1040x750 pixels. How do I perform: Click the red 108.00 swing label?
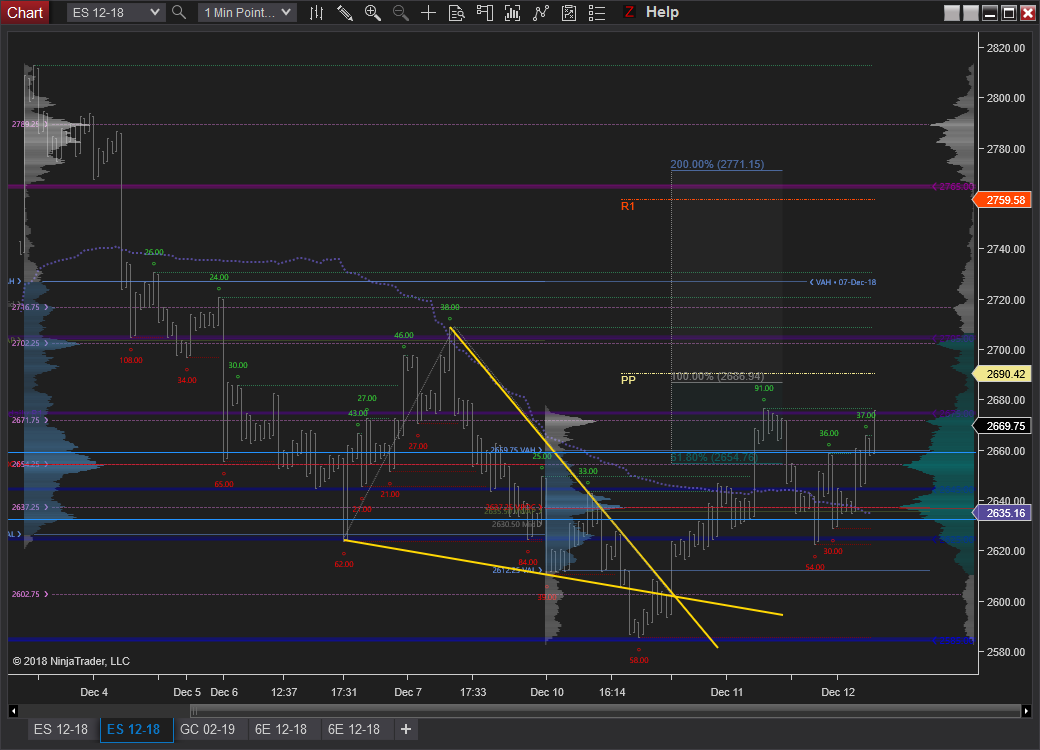pyautogui.click(x=131, y=360)
